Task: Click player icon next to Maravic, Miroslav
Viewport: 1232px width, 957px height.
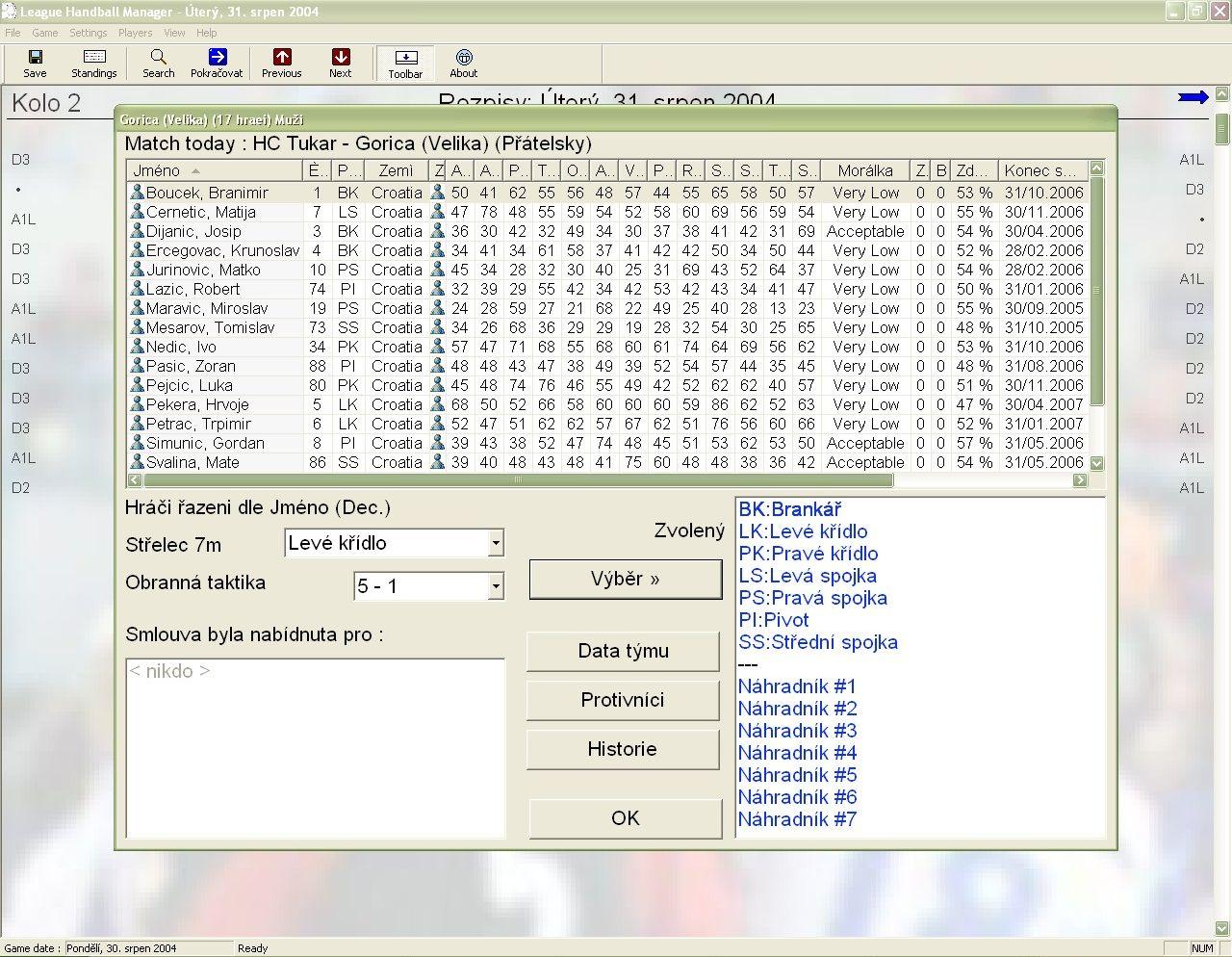Action: (x=137, y=308)
